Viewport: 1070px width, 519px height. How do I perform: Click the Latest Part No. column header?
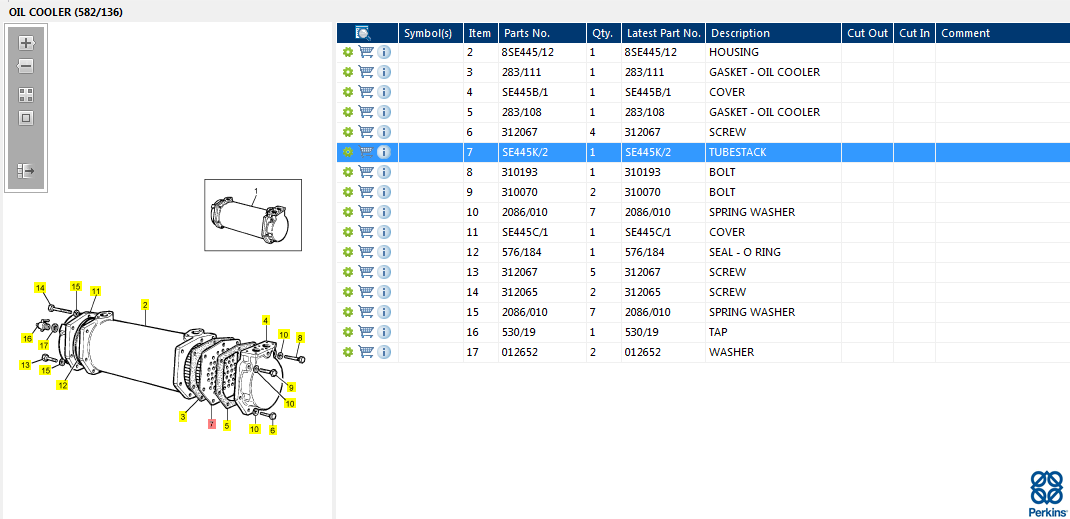tap(663, 33)
